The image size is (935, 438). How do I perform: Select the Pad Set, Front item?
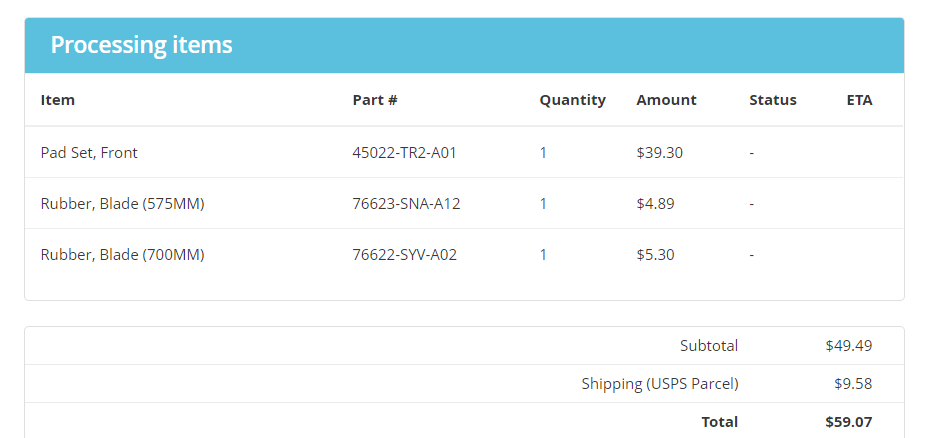tap(89, 153)
